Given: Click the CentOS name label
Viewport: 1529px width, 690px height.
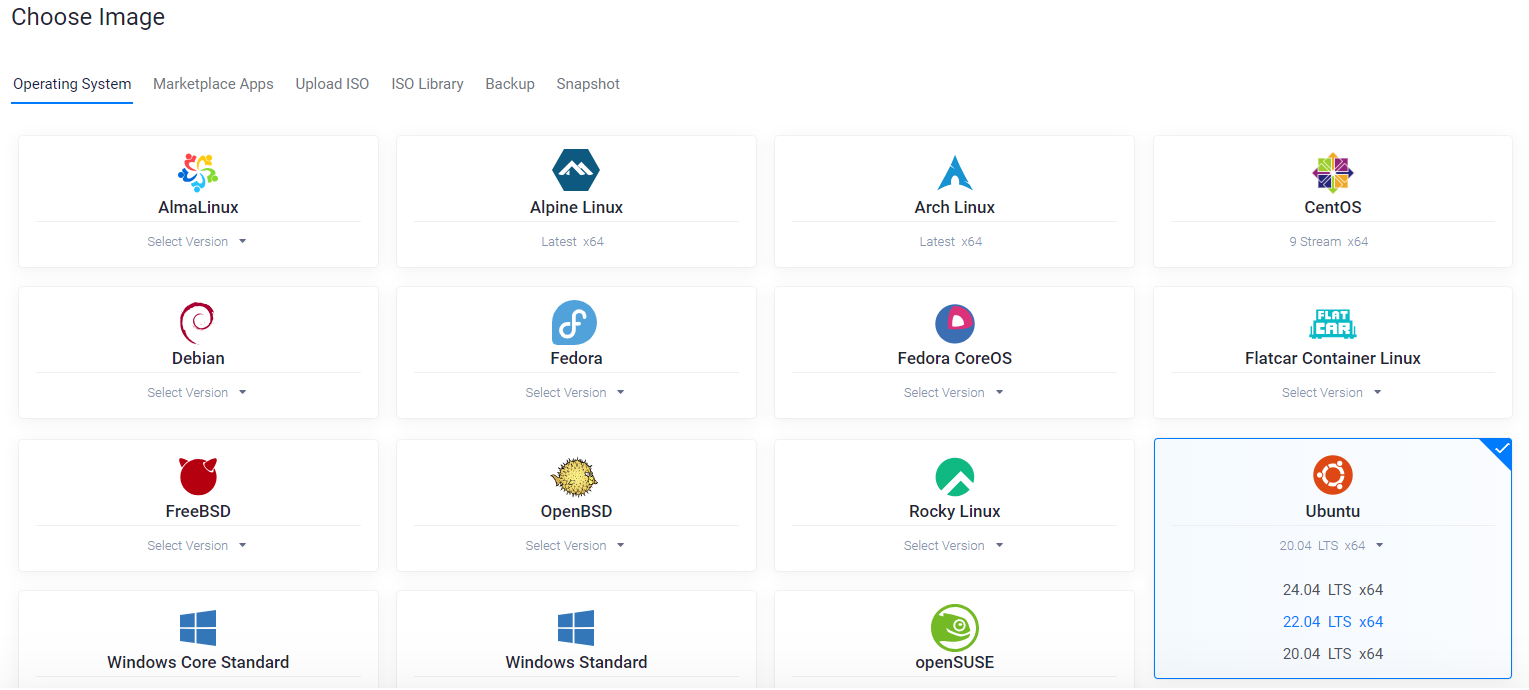Looking at the screenshot, I should pos(1332,208).
